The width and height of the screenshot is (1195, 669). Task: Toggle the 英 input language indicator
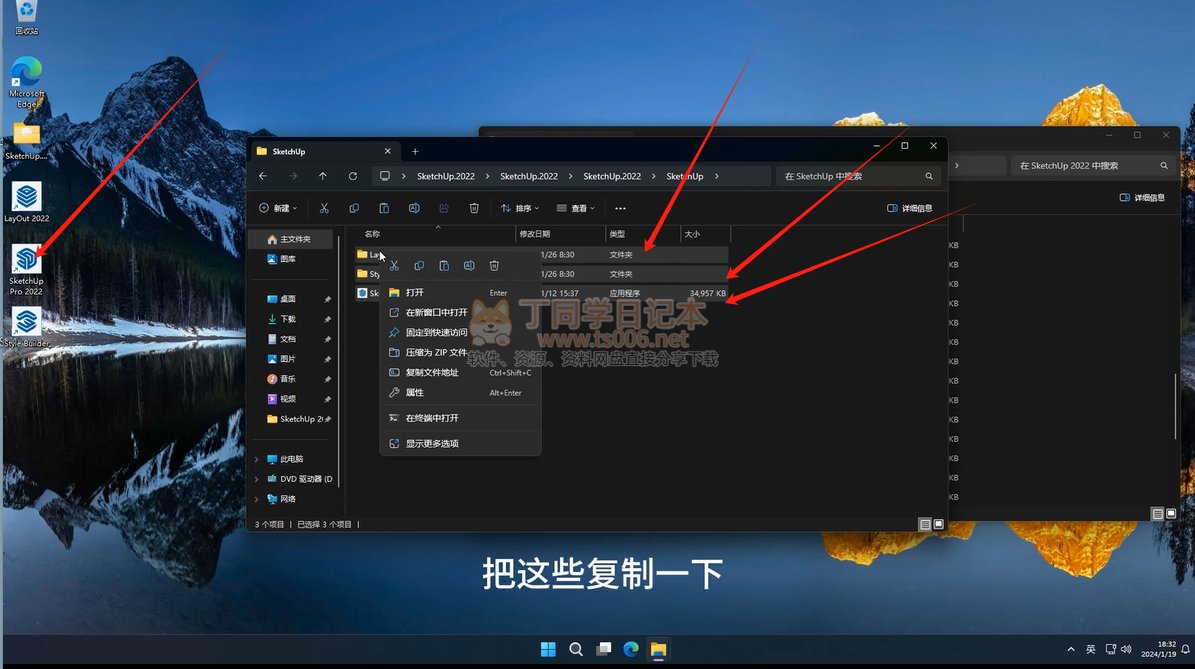click(1091, 649)
